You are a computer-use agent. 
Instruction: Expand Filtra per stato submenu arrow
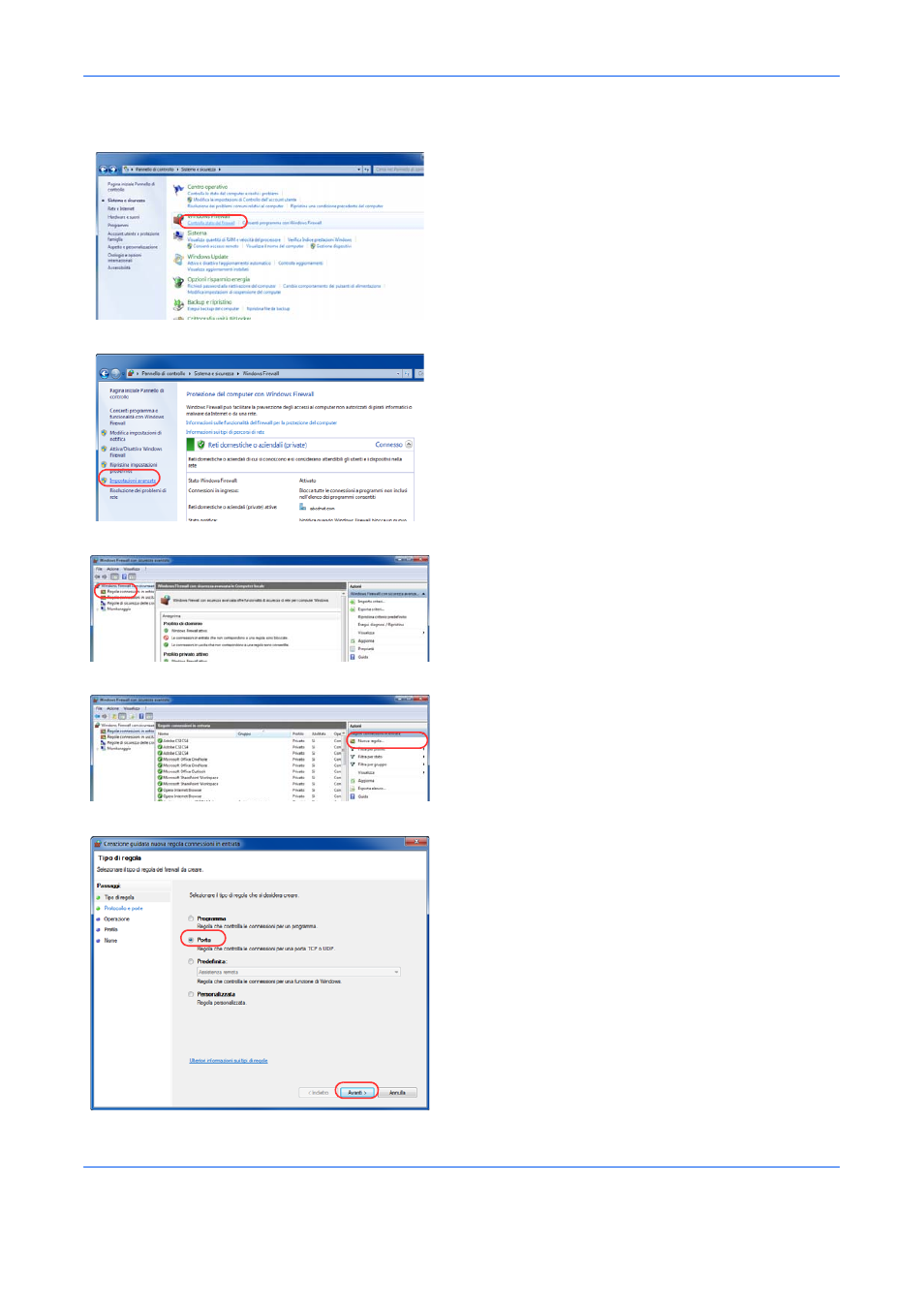pyautogui.click(x=424, y=757)
